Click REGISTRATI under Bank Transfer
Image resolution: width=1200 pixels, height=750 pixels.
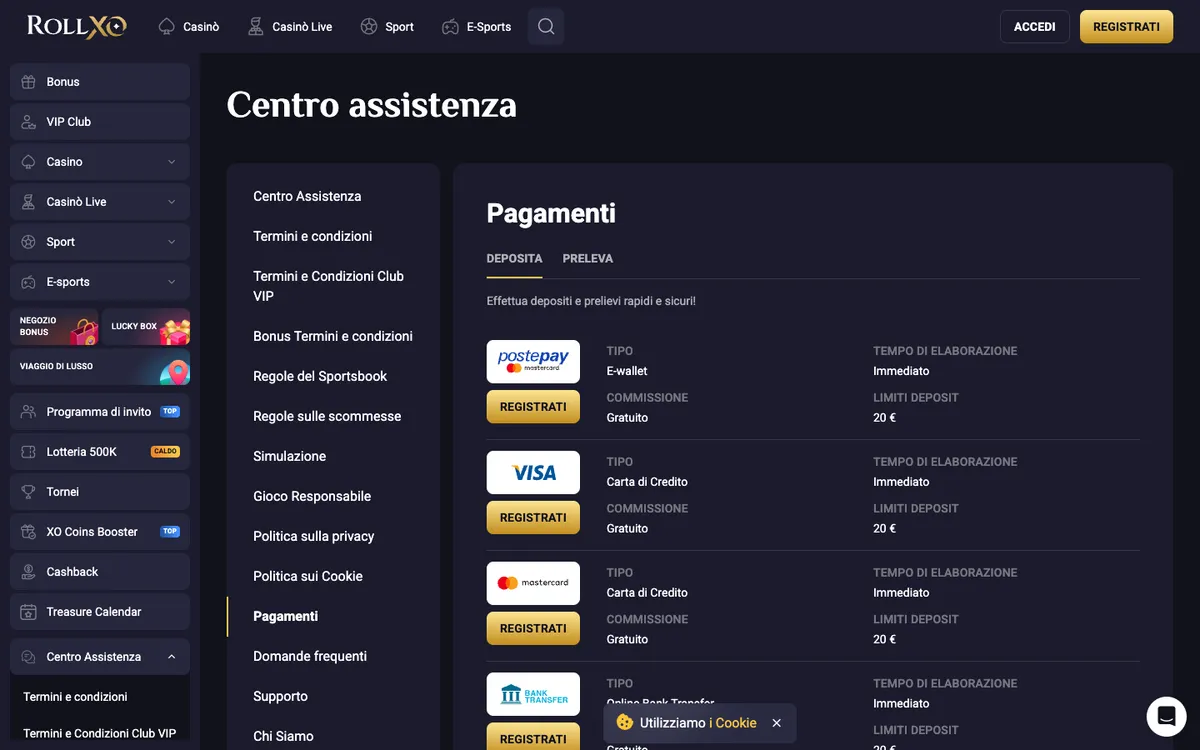[533, 736]
